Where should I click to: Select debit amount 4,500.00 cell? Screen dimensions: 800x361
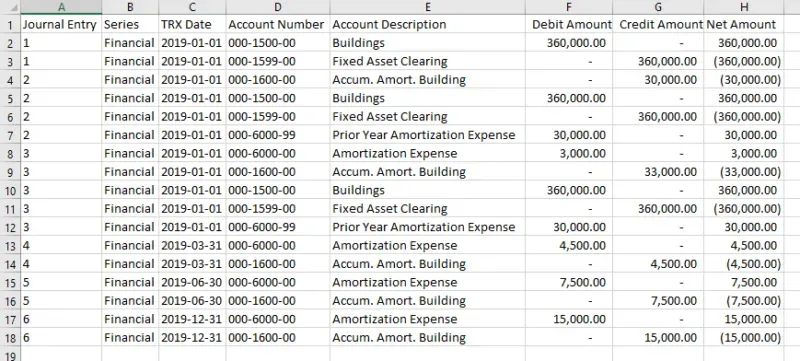[x=569, y=246]
